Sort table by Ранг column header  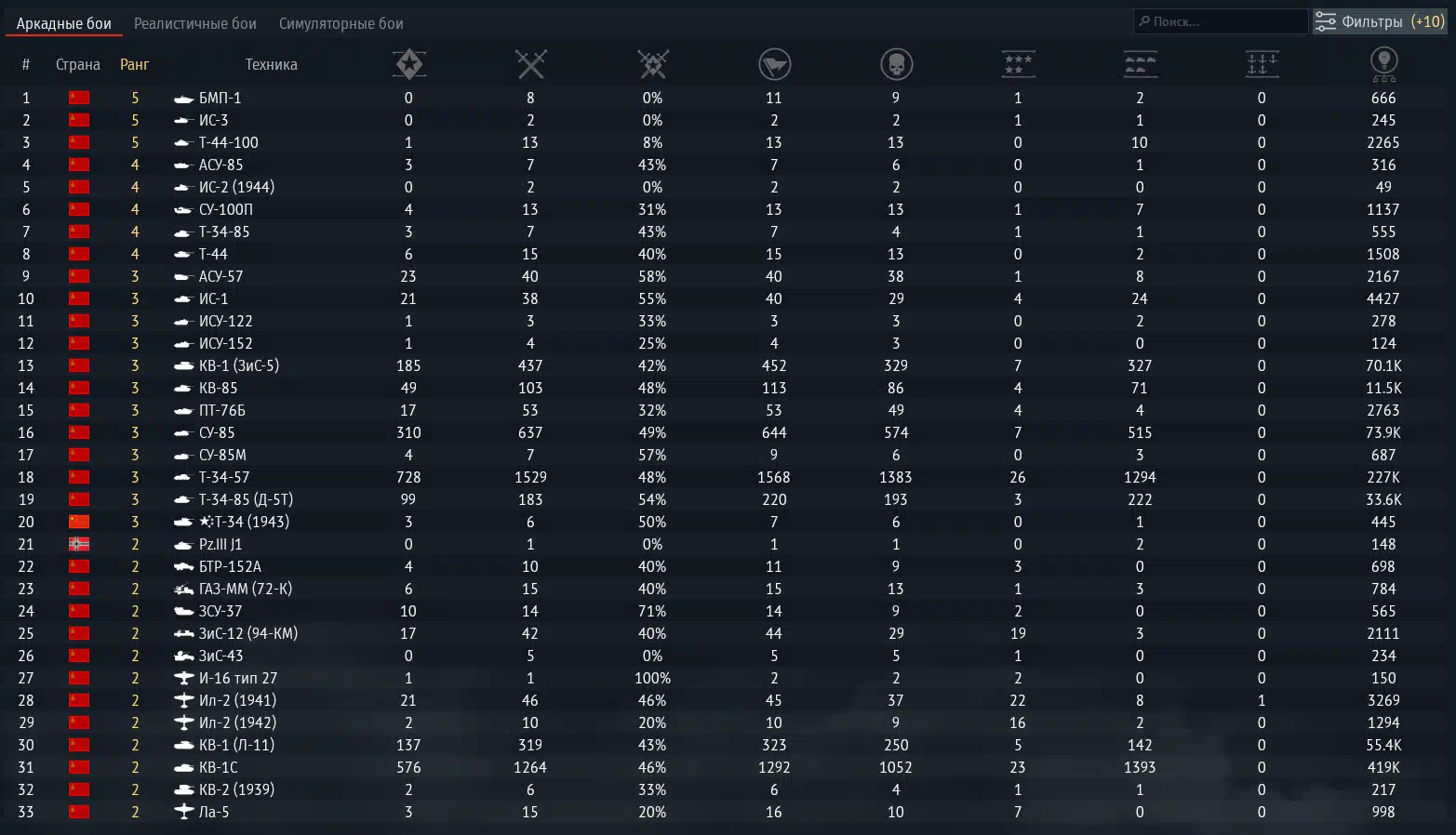tap(135, 64)
